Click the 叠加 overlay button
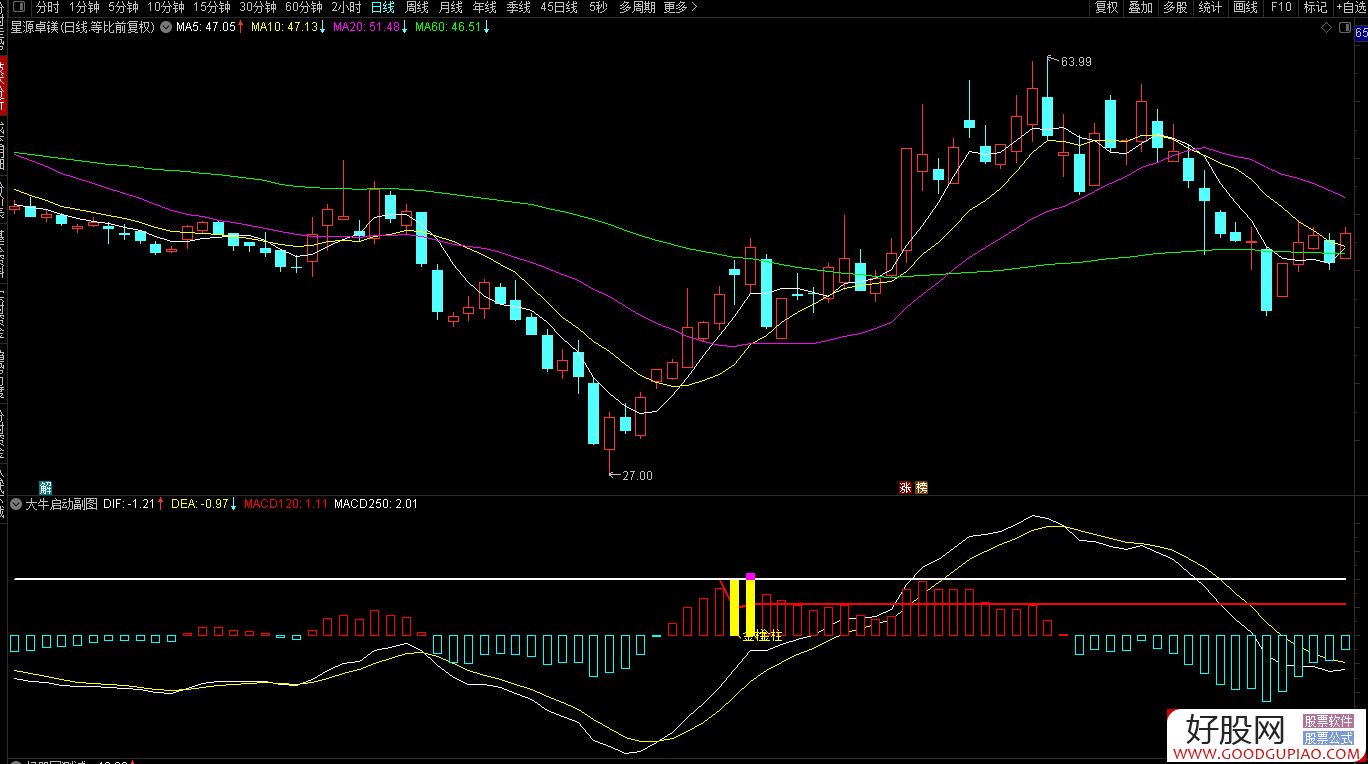The height and width of the screenshot is (764, 1368). pos(1141,7)
